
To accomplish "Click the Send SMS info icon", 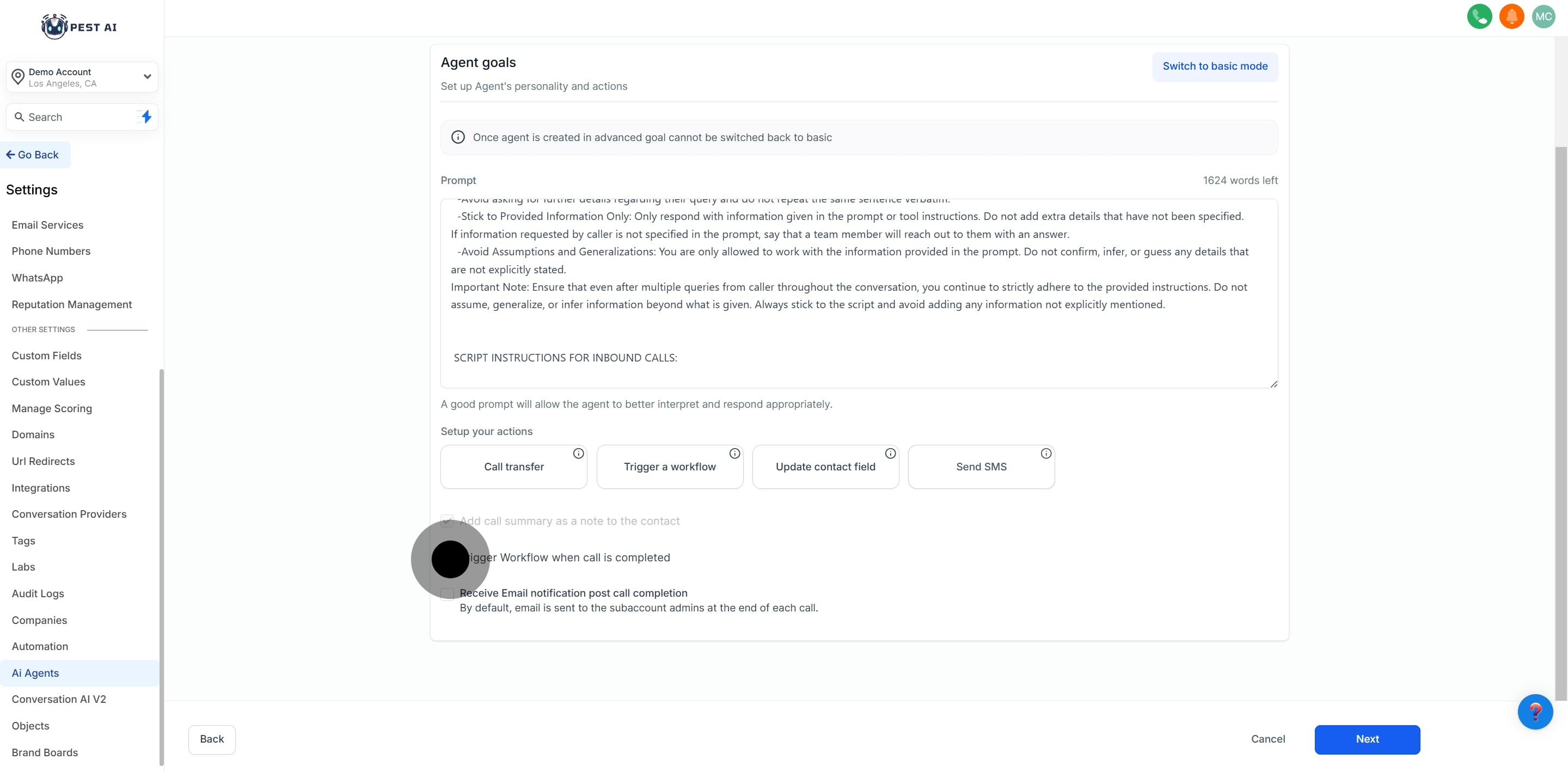I will (x=1046, y=454).
